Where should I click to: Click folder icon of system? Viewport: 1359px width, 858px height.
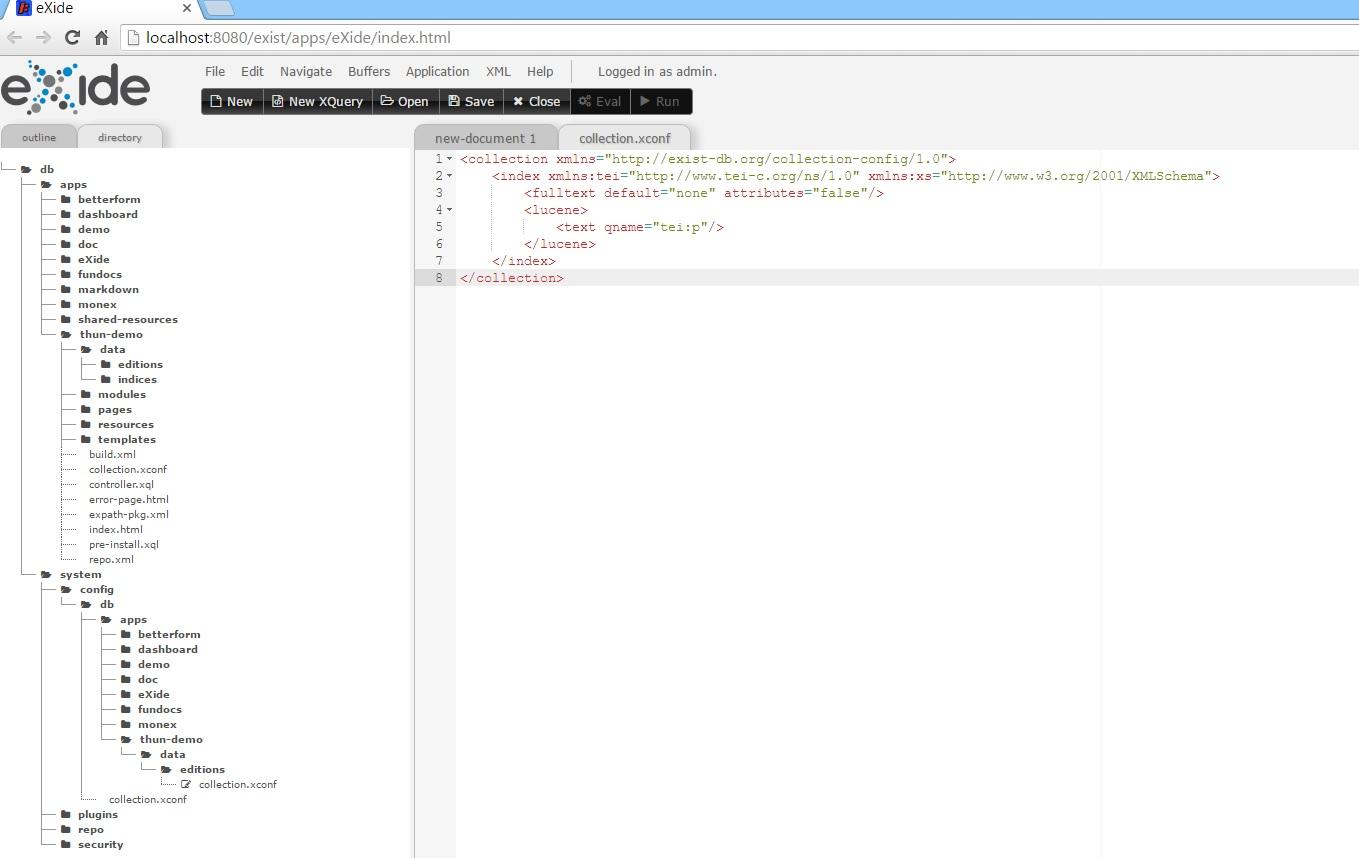tap(46, 574)
